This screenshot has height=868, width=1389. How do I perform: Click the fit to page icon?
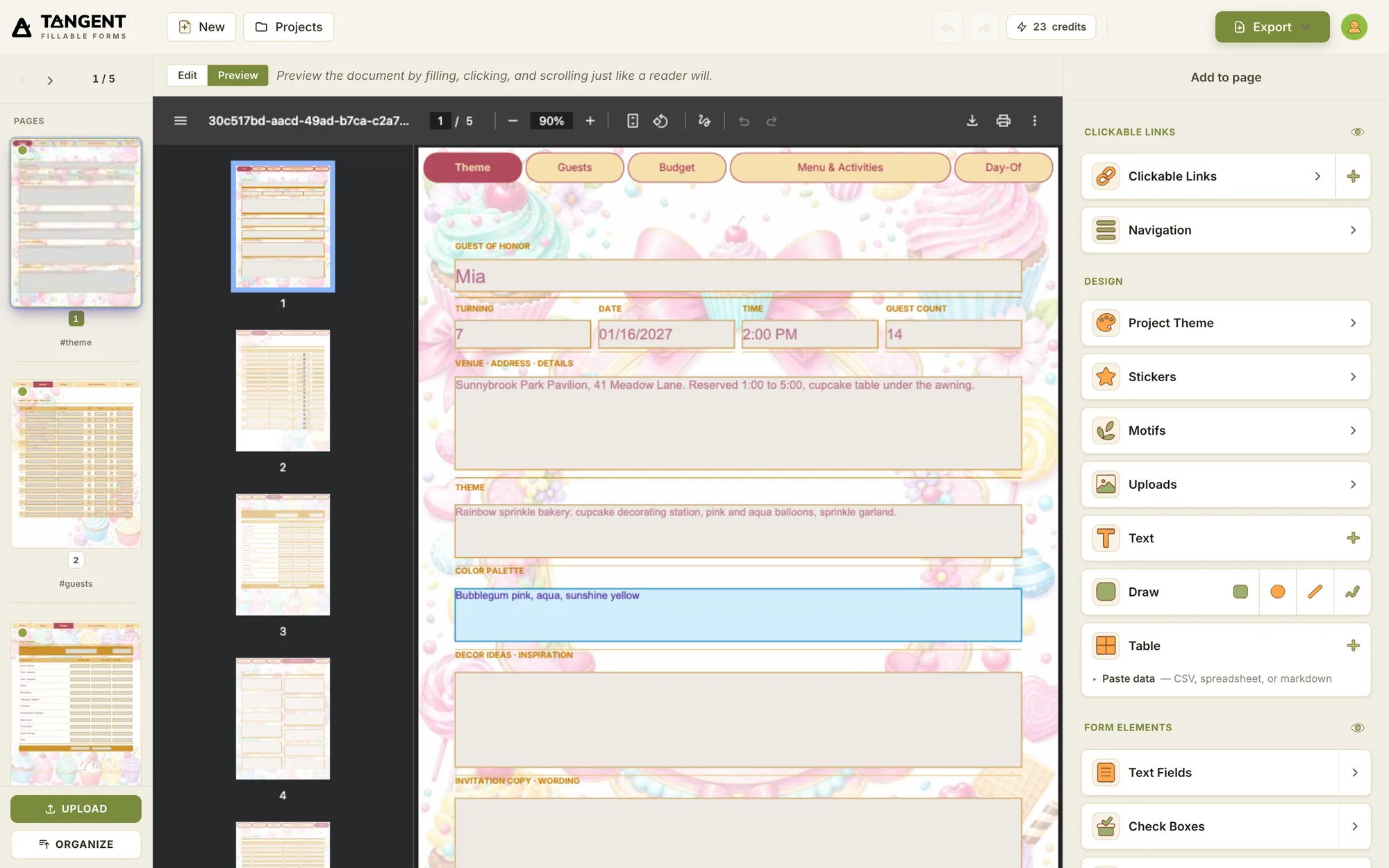[x=633, y=121]
